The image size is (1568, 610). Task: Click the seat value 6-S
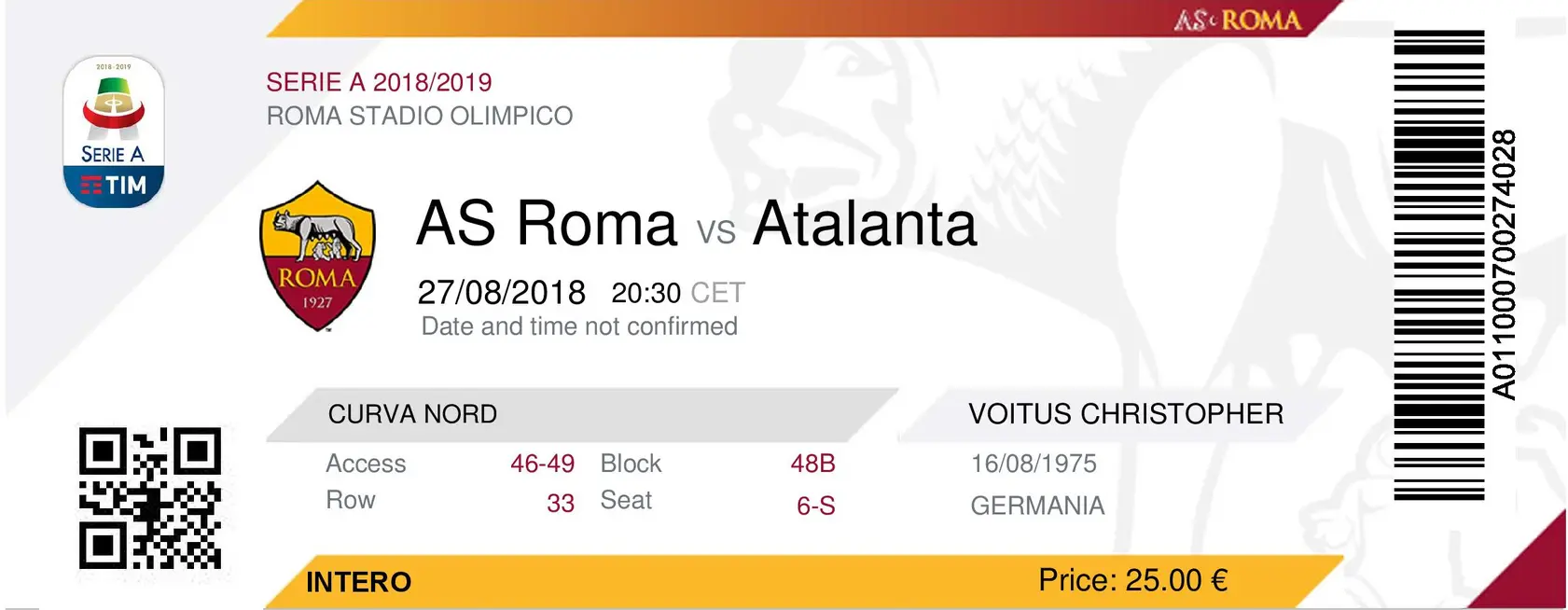(x=815, y=506)
